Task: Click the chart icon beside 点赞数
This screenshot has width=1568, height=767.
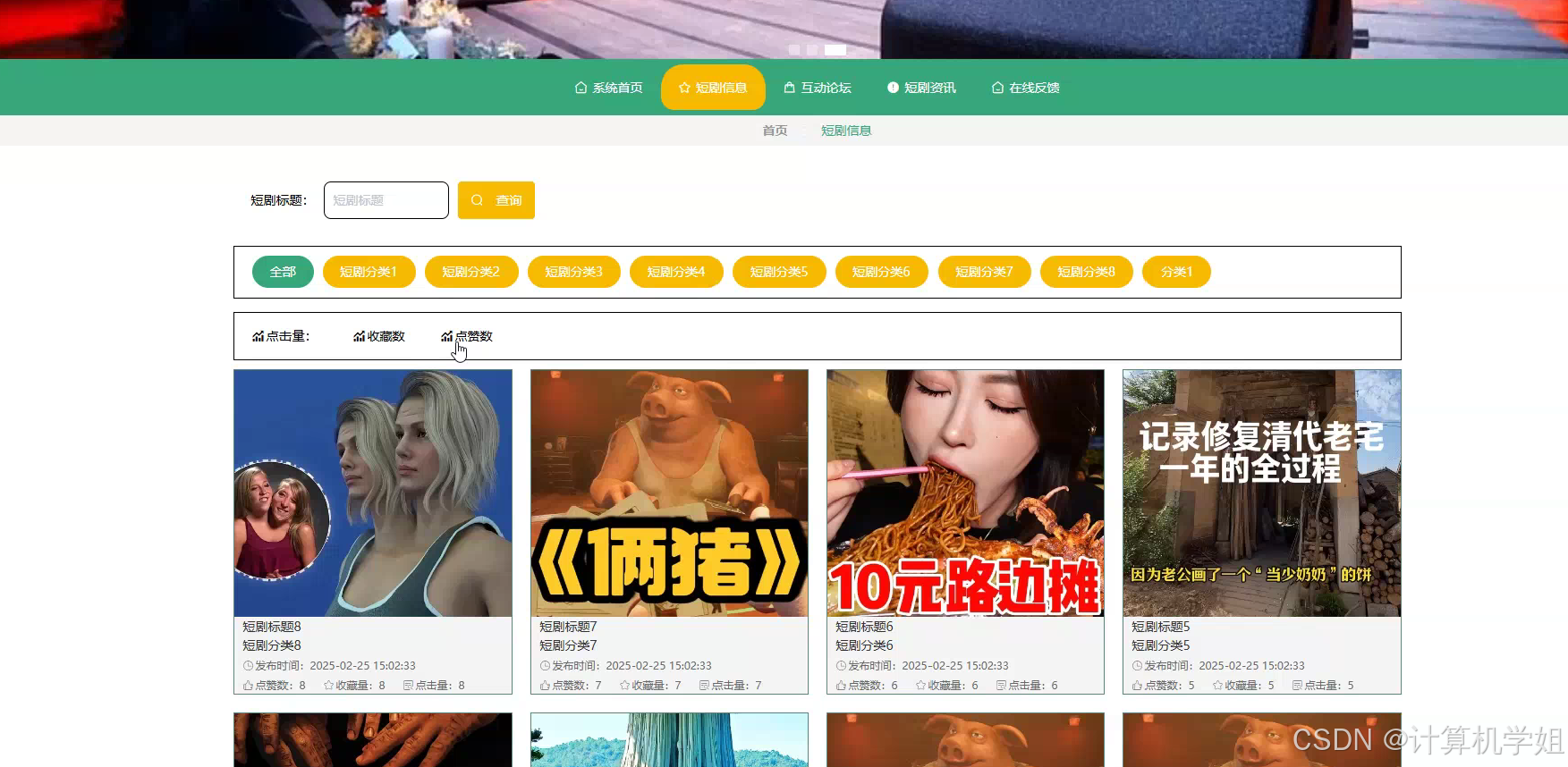Action: (446, 336)
